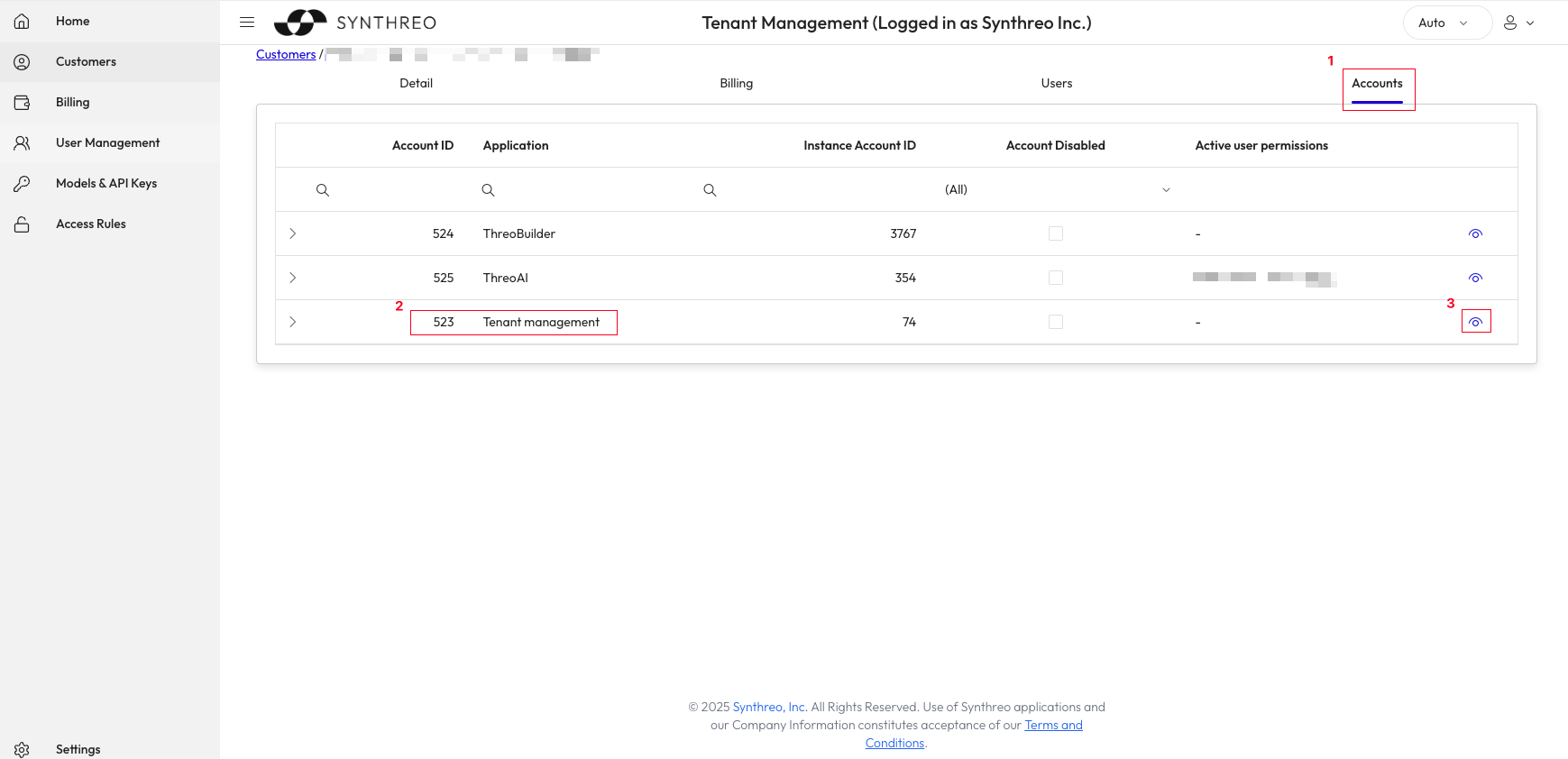Toggle Account Disabled checkbox for Tenant management
This screenshot has height=759, width=1568.
[1055, 322]
